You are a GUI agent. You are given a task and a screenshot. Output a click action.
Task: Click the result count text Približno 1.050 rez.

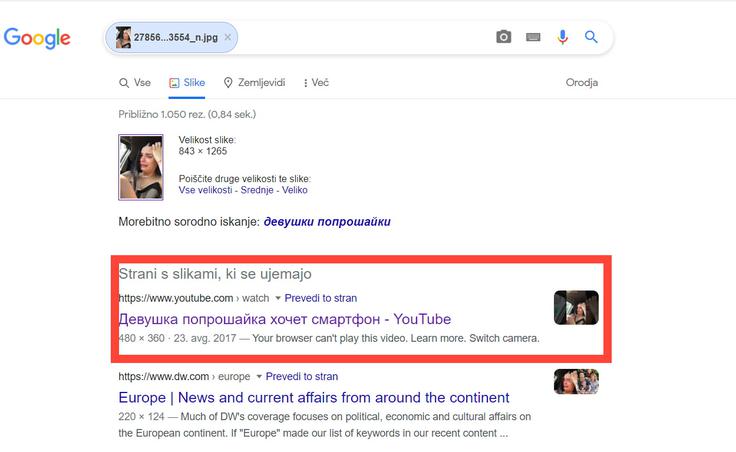click(x=187, y=114)
